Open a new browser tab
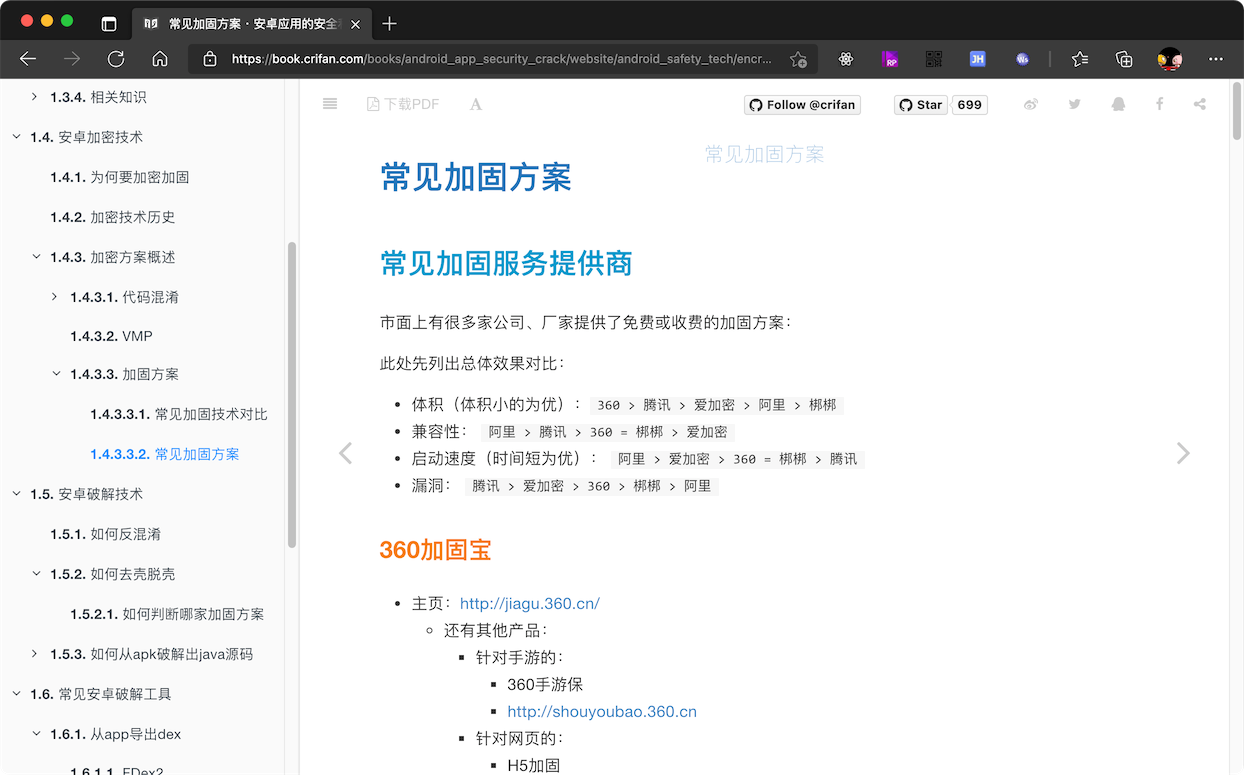Screen dimensions: 1244x775 coord(390,23)
